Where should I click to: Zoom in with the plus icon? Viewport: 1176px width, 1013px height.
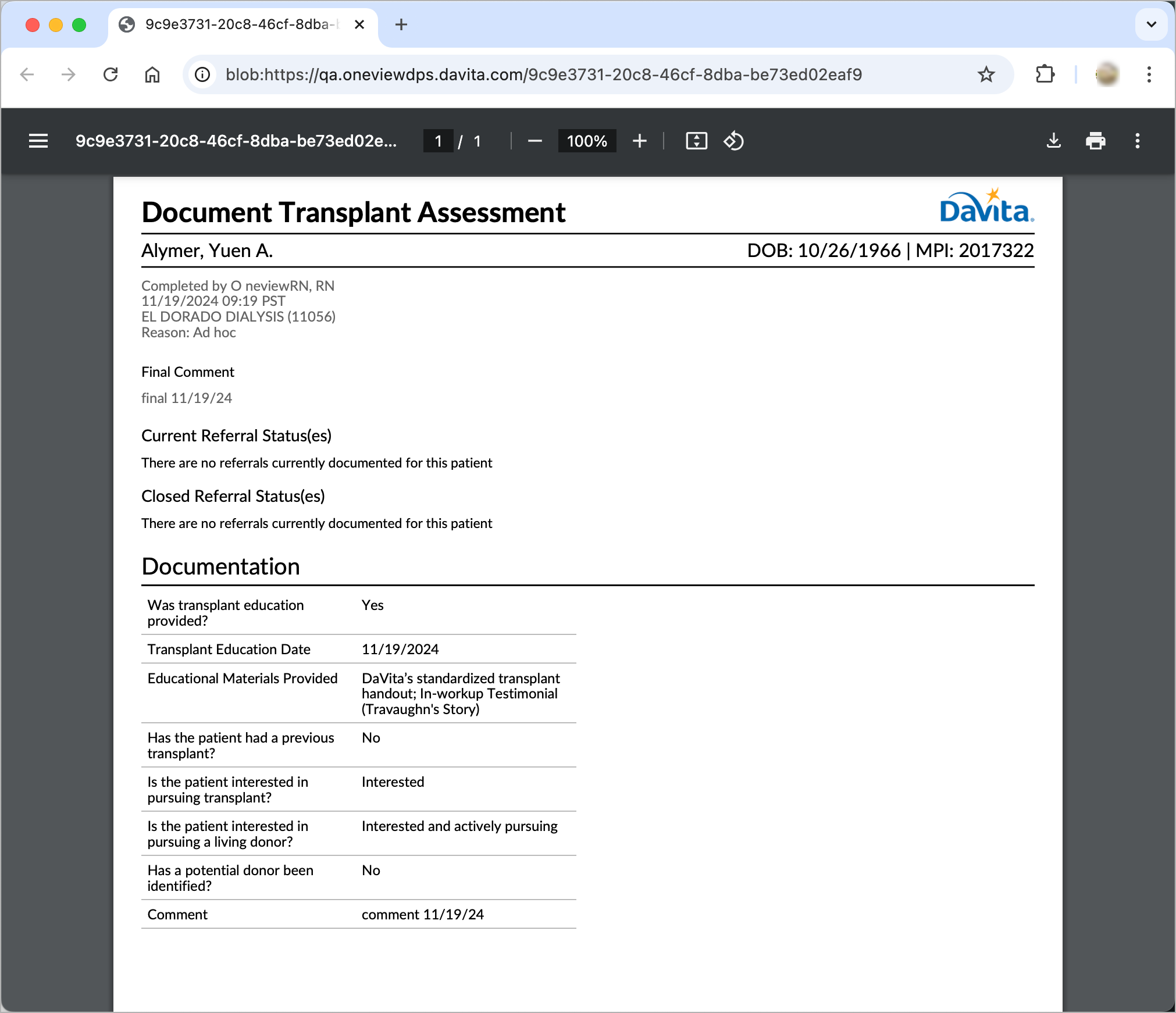point(639,141)
